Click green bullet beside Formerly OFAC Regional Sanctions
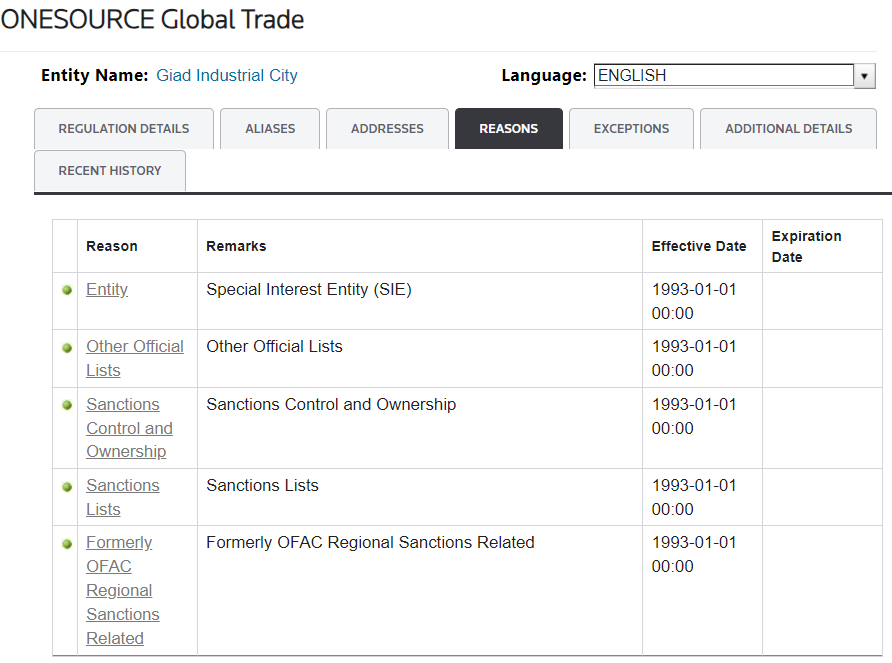This screenshot has width=892, height=663. (x=67, y=544)
